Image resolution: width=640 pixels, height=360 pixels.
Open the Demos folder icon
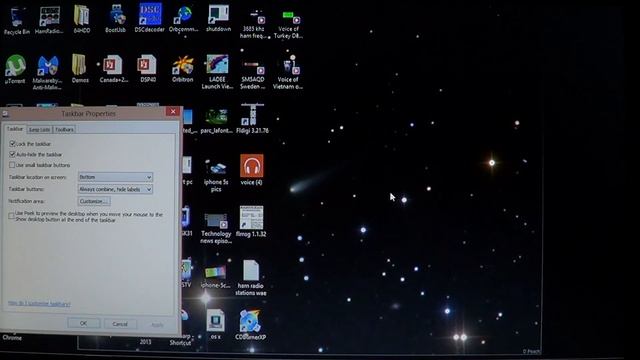tap(80, 69)
